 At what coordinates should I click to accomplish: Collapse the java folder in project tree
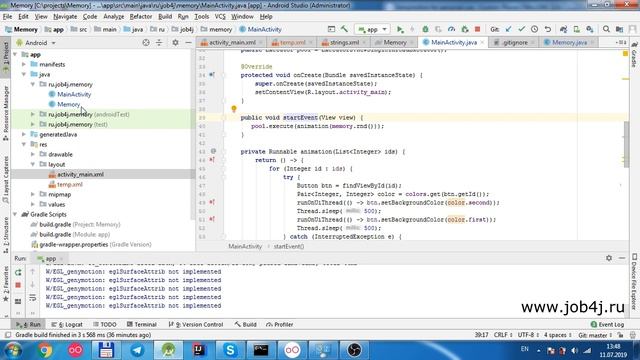pyautogui.click(x=24, y=74)
